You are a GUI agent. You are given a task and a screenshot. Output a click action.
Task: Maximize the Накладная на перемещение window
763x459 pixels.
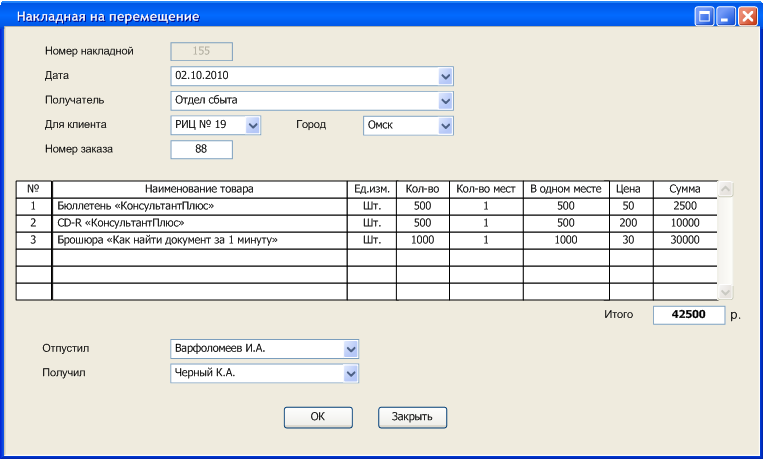click(705, 17)
